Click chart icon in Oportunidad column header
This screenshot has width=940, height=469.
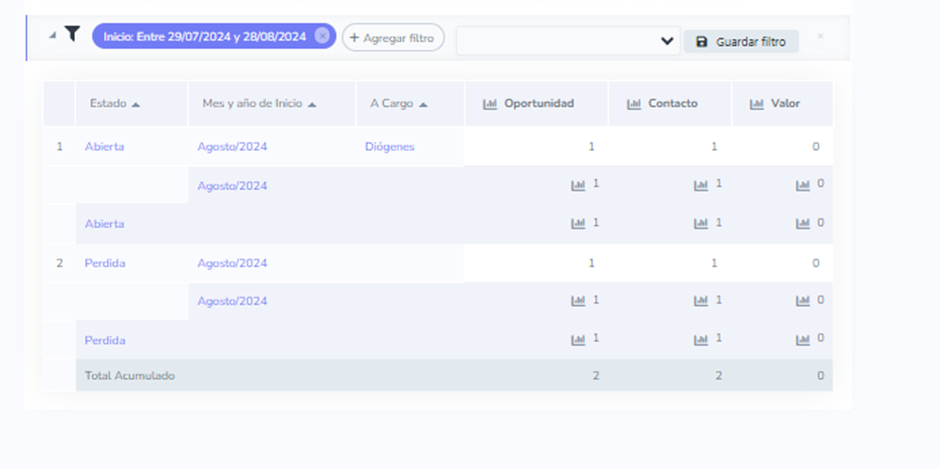click(x=490, y=104)
